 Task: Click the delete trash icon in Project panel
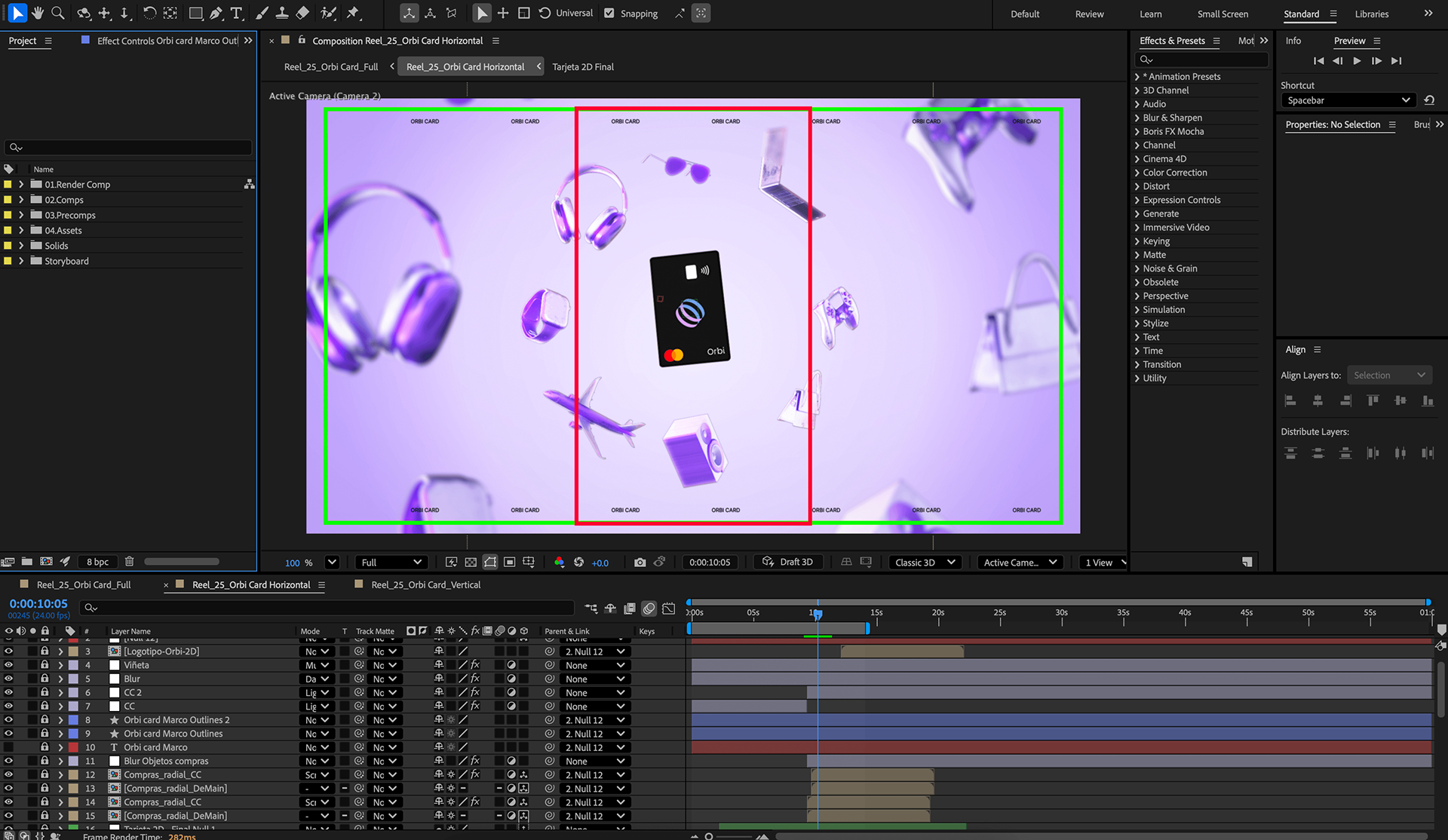pyautogui.click(x=129, y=562)
